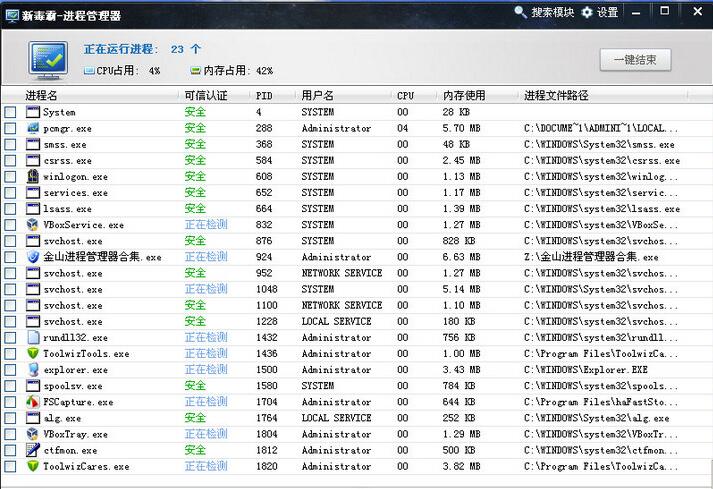The image size is (713, 489).
Task: Click the explorer.exe process icon
Action: [33, 370]
